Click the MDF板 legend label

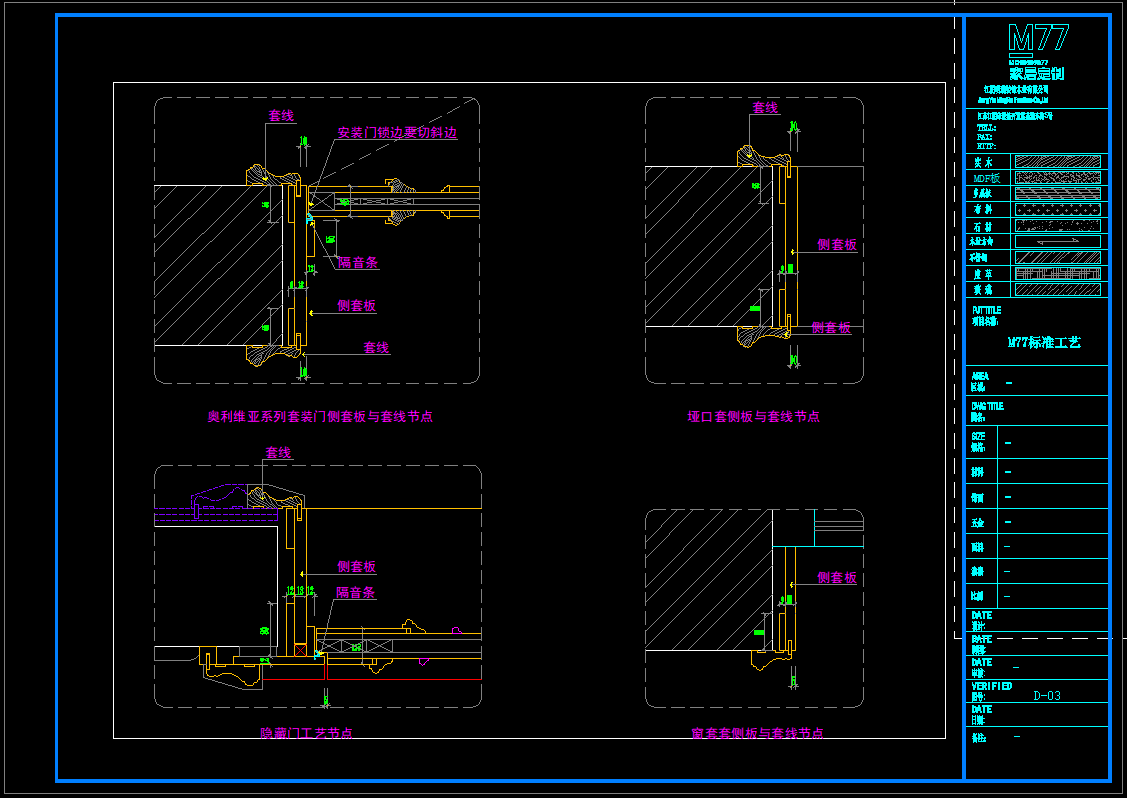pos(986,178)
